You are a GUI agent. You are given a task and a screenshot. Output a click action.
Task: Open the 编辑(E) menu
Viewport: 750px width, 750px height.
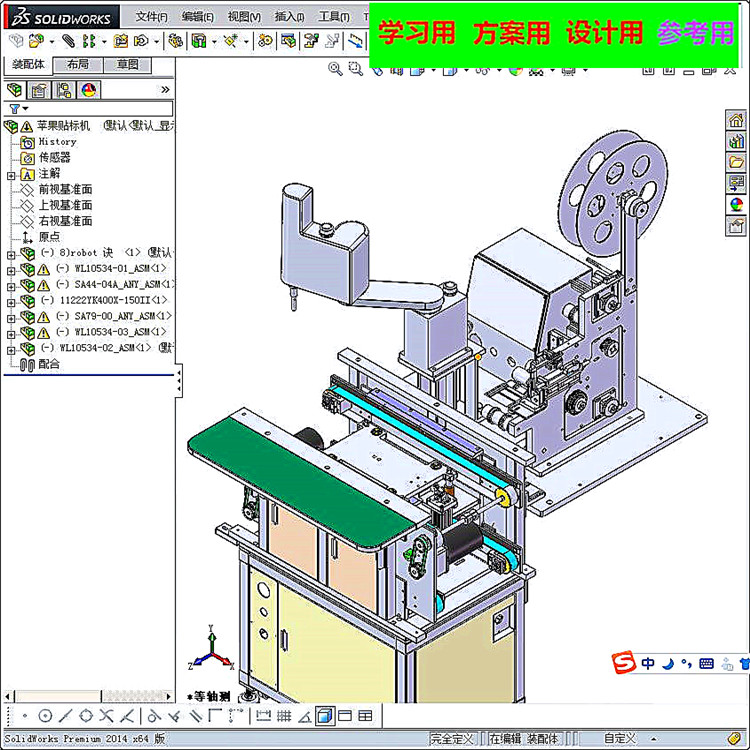pyautogui.click(x=197, y=17)
